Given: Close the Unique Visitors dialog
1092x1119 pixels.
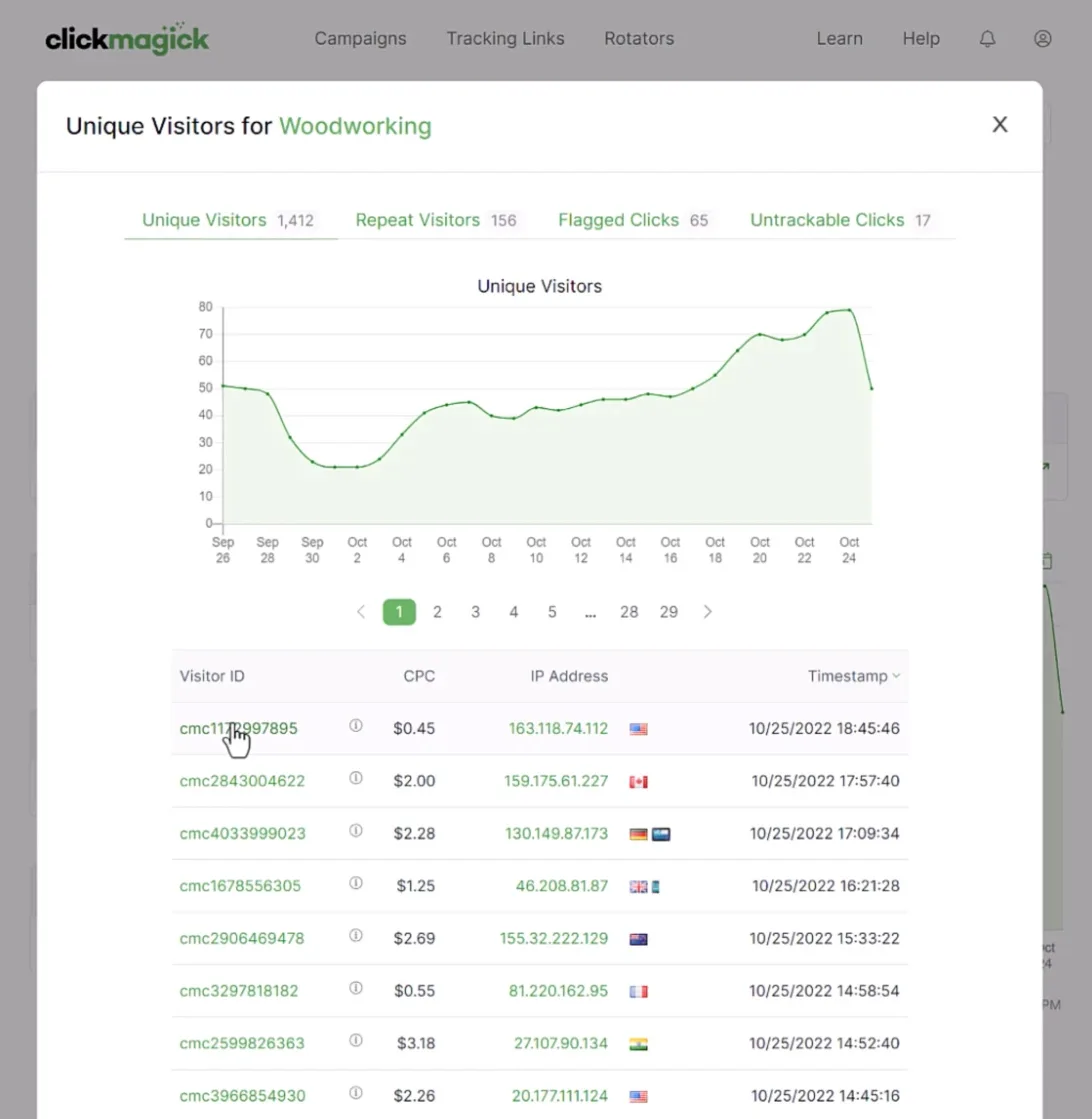Looking at the screenshot, I should (x=999, y=125).
